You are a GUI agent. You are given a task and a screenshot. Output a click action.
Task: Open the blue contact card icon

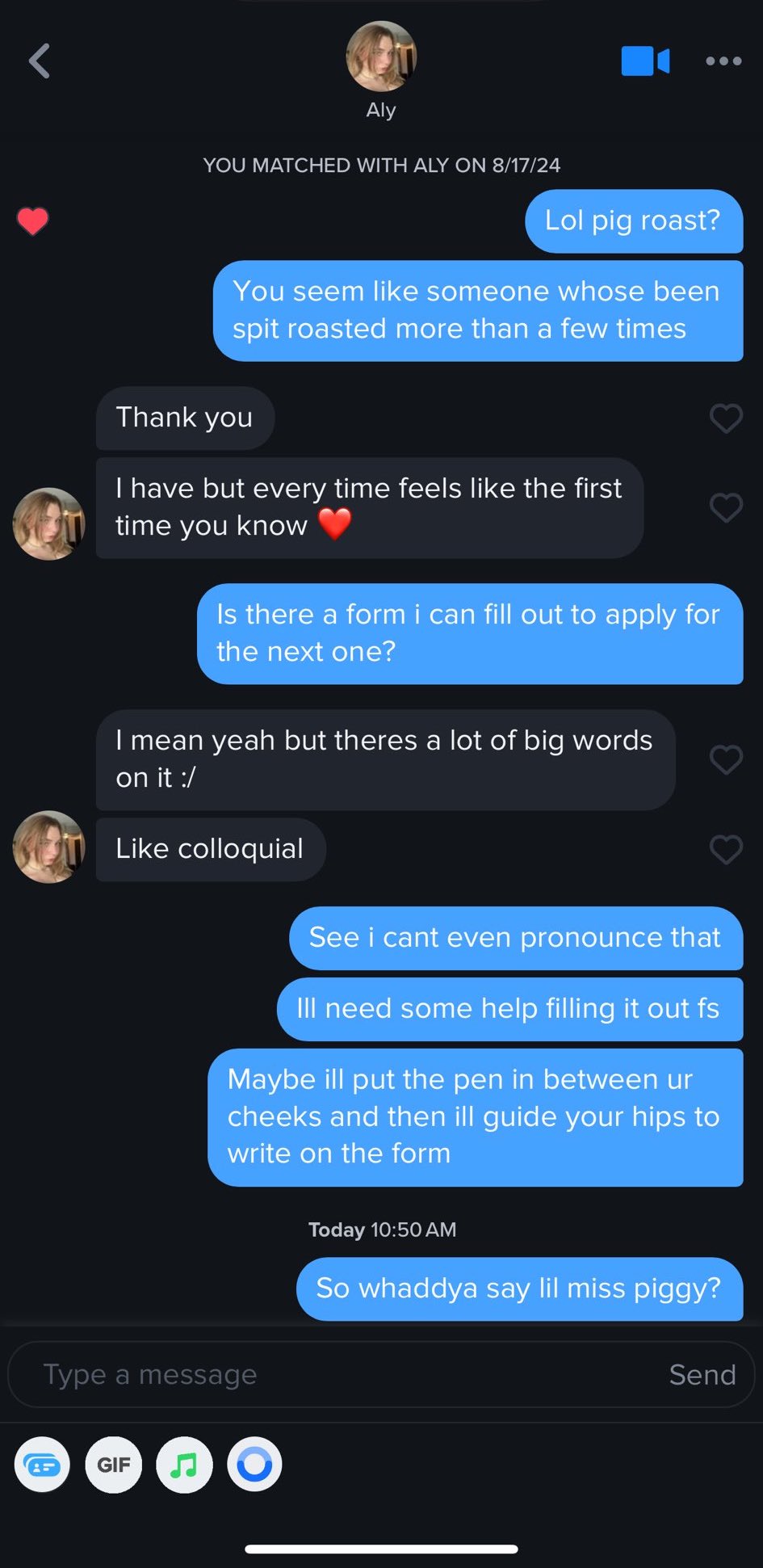[x=42, y=1465]
